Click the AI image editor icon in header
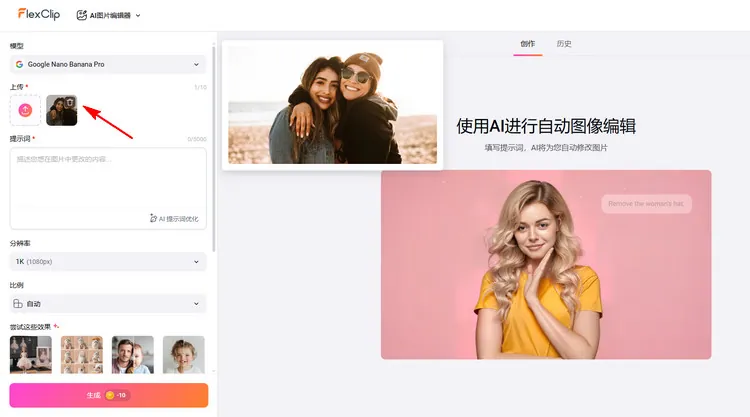This screenshot has width=750, height=417. click(x=84, y=15)
